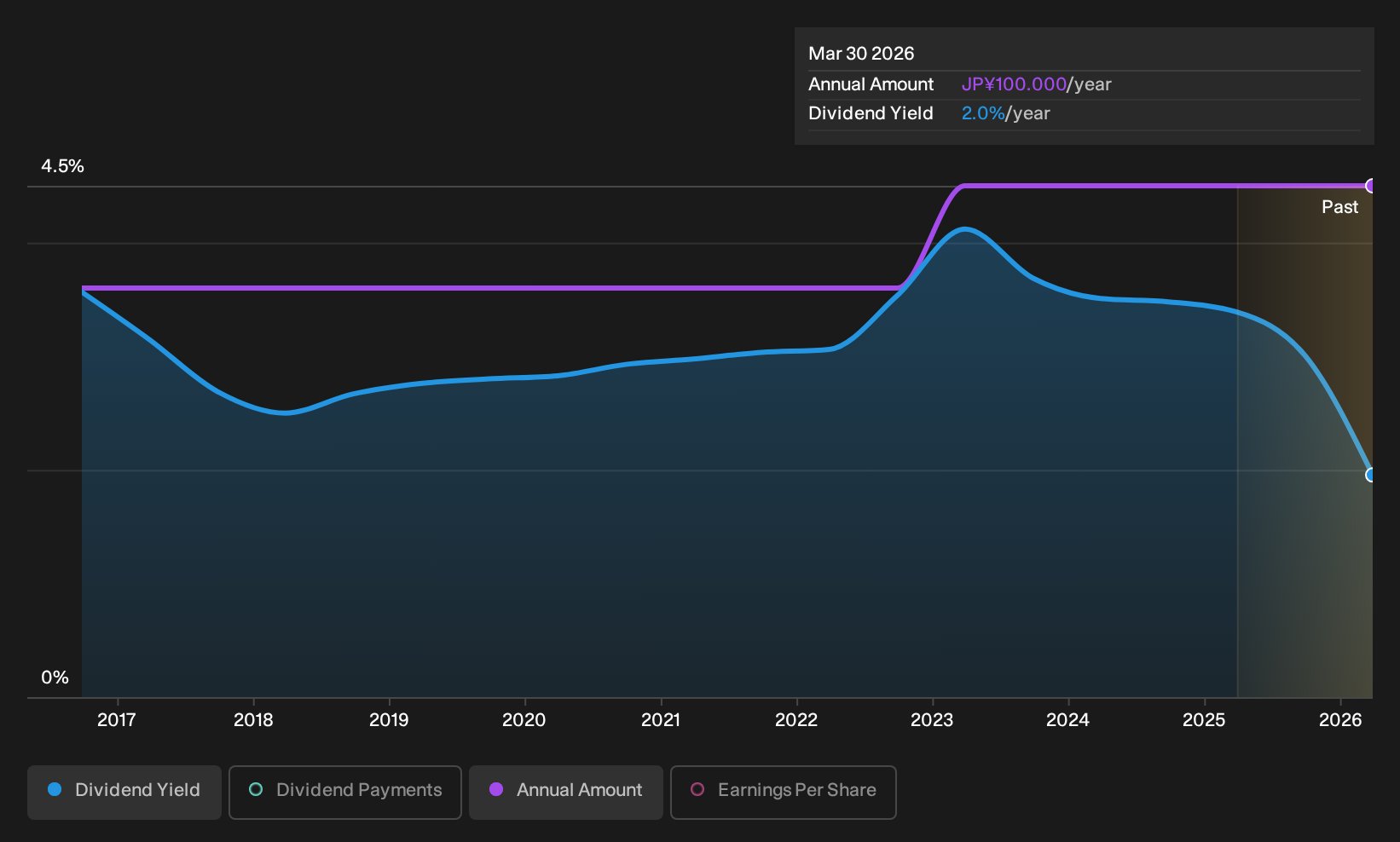This screenshot has height=842, width=1400.
Task: Click the 2023 x-axis label
Action: (x=932, y=720)
